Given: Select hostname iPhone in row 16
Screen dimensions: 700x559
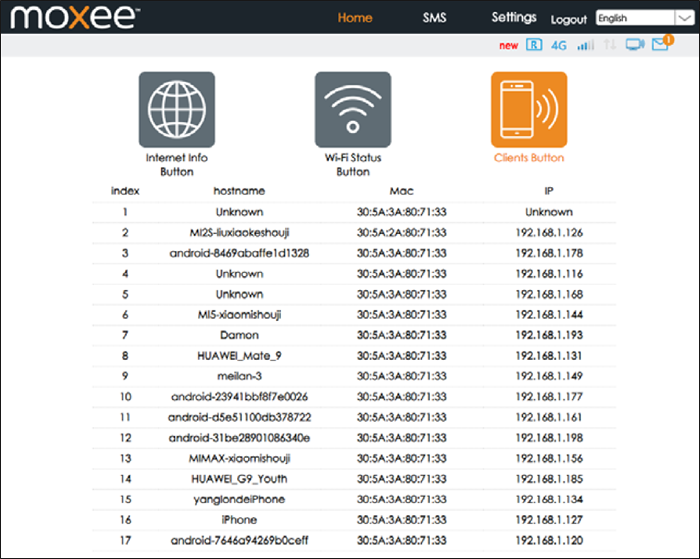Looking at the screenshot, I should (239, 520).
